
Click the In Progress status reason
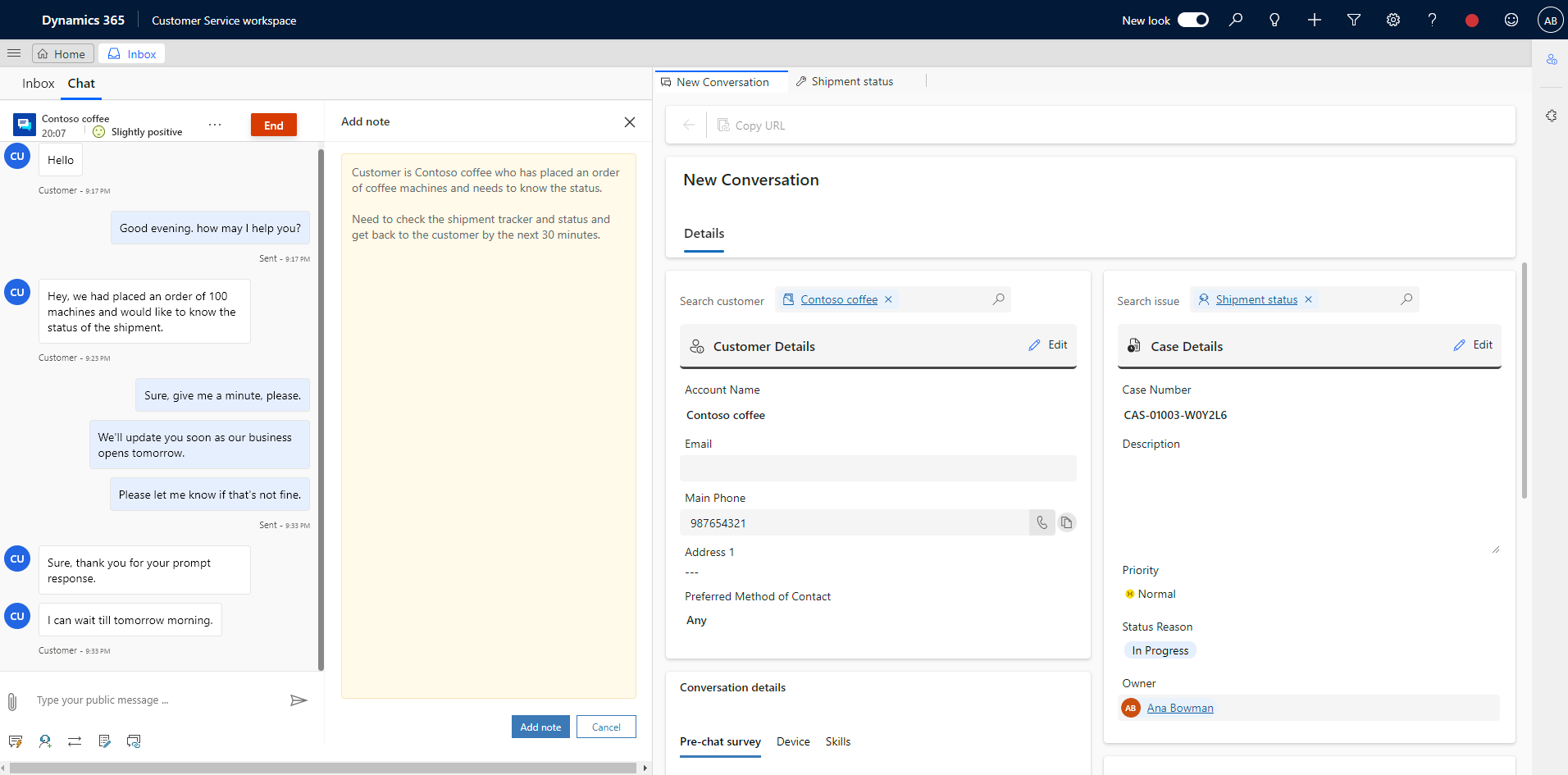click(x=1160, y=650)
